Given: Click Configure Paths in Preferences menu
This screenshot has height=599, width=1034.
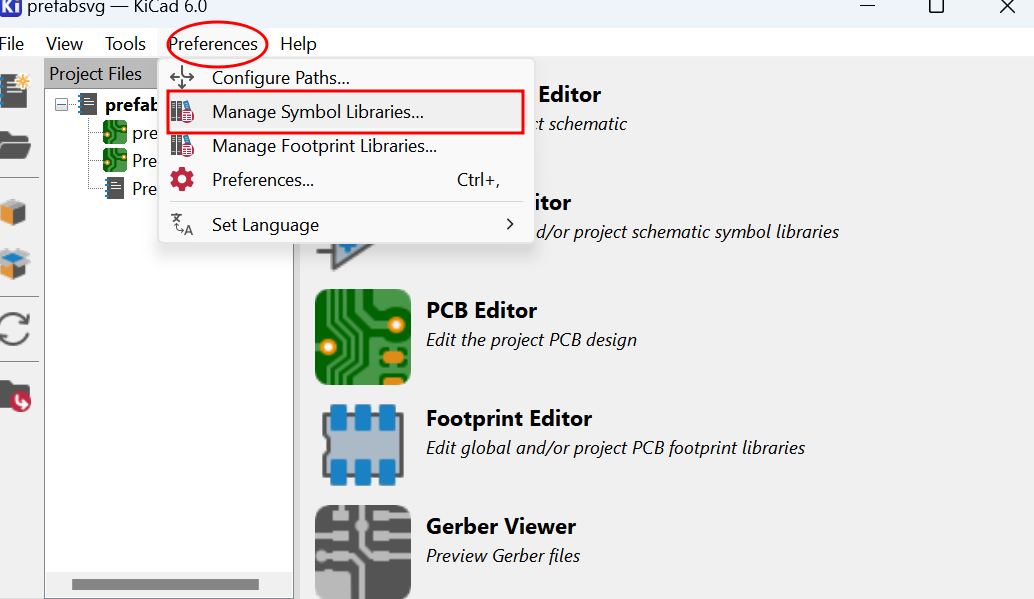Looking at the screenshot, I should pos(280,78).
